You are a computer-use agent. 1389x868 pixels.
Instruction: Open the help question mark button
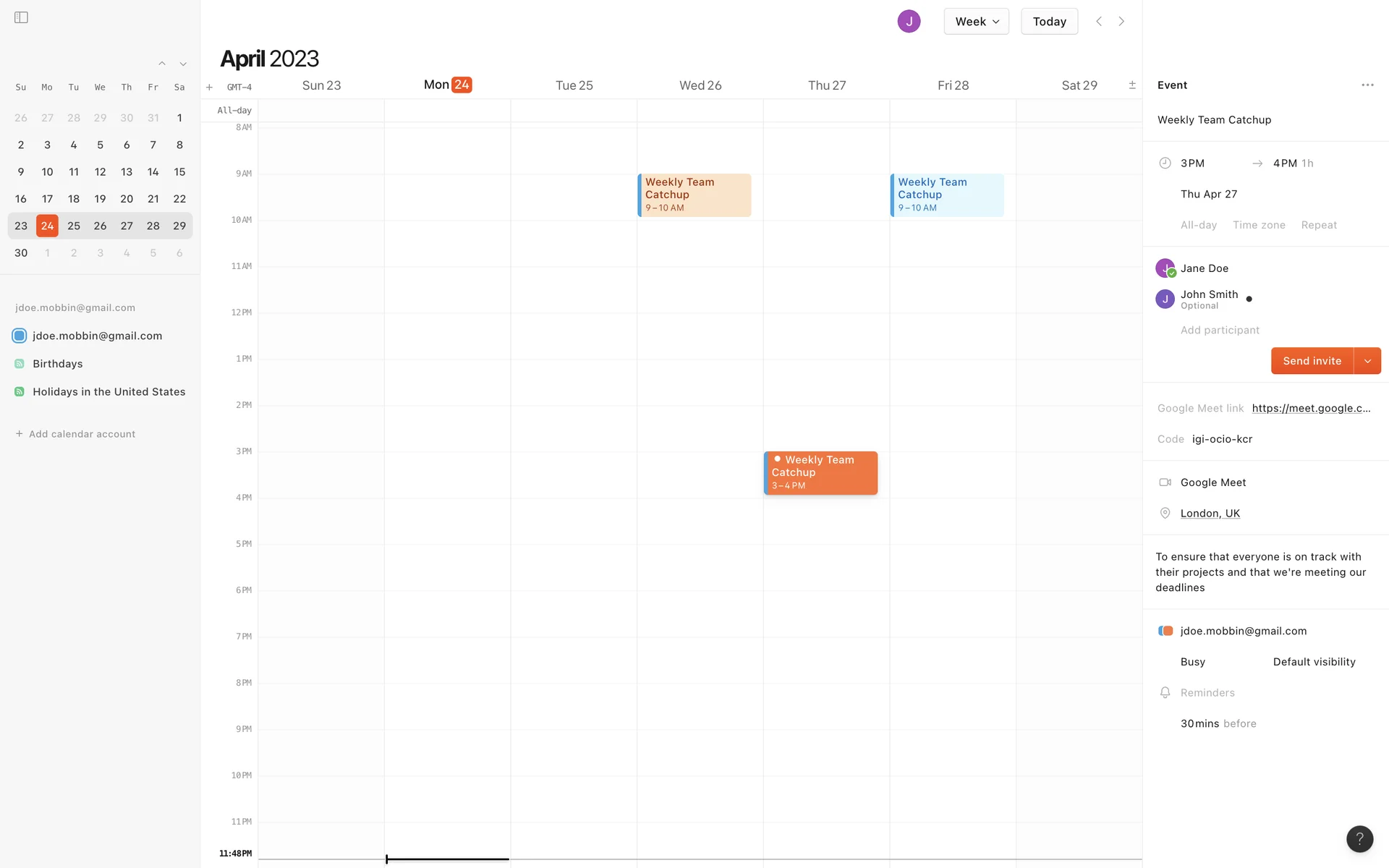point(1359,839)
